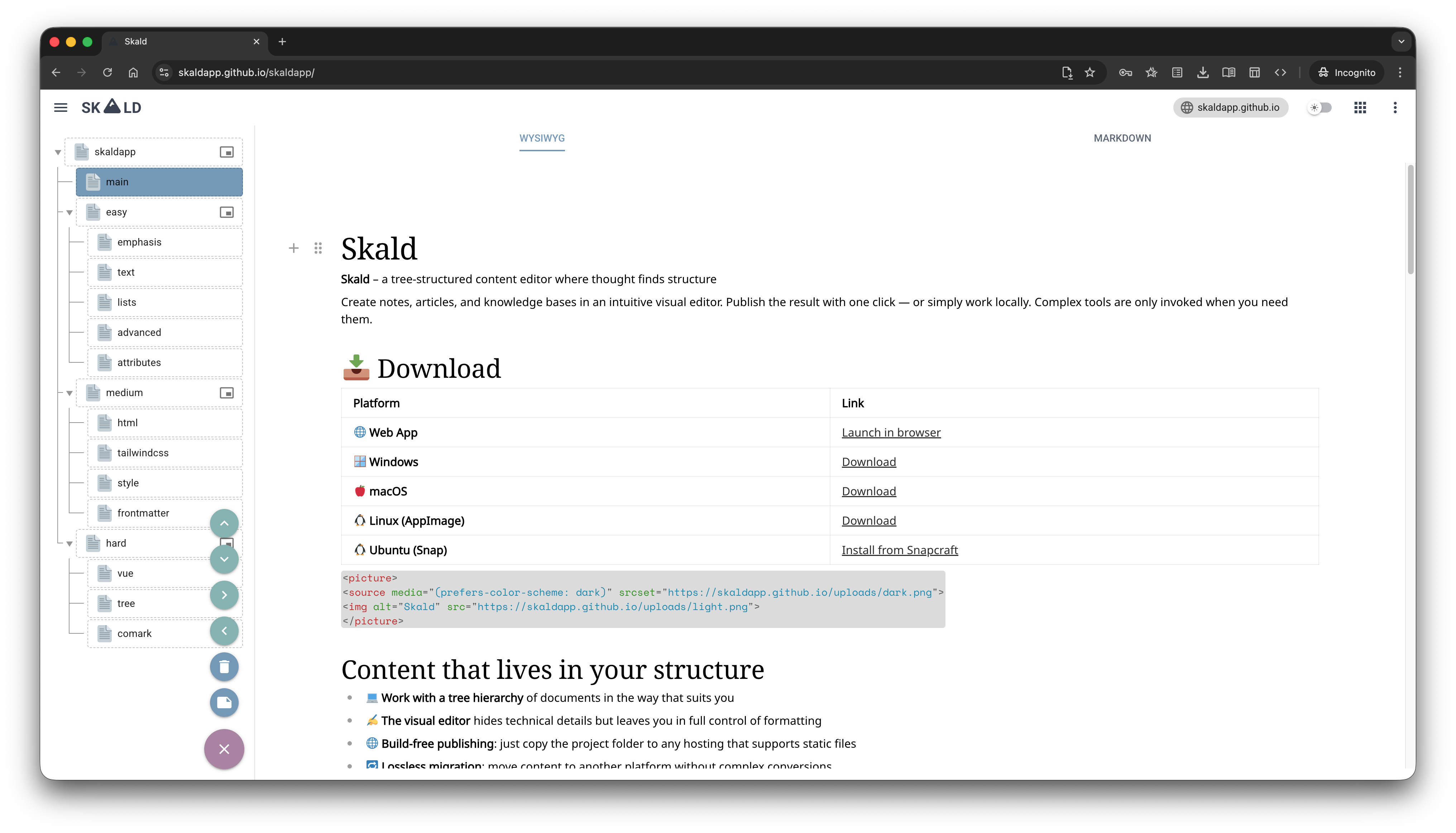Click the add block plus icon
The height and width of the screenshot is (833, 1456).
(293, 248)
